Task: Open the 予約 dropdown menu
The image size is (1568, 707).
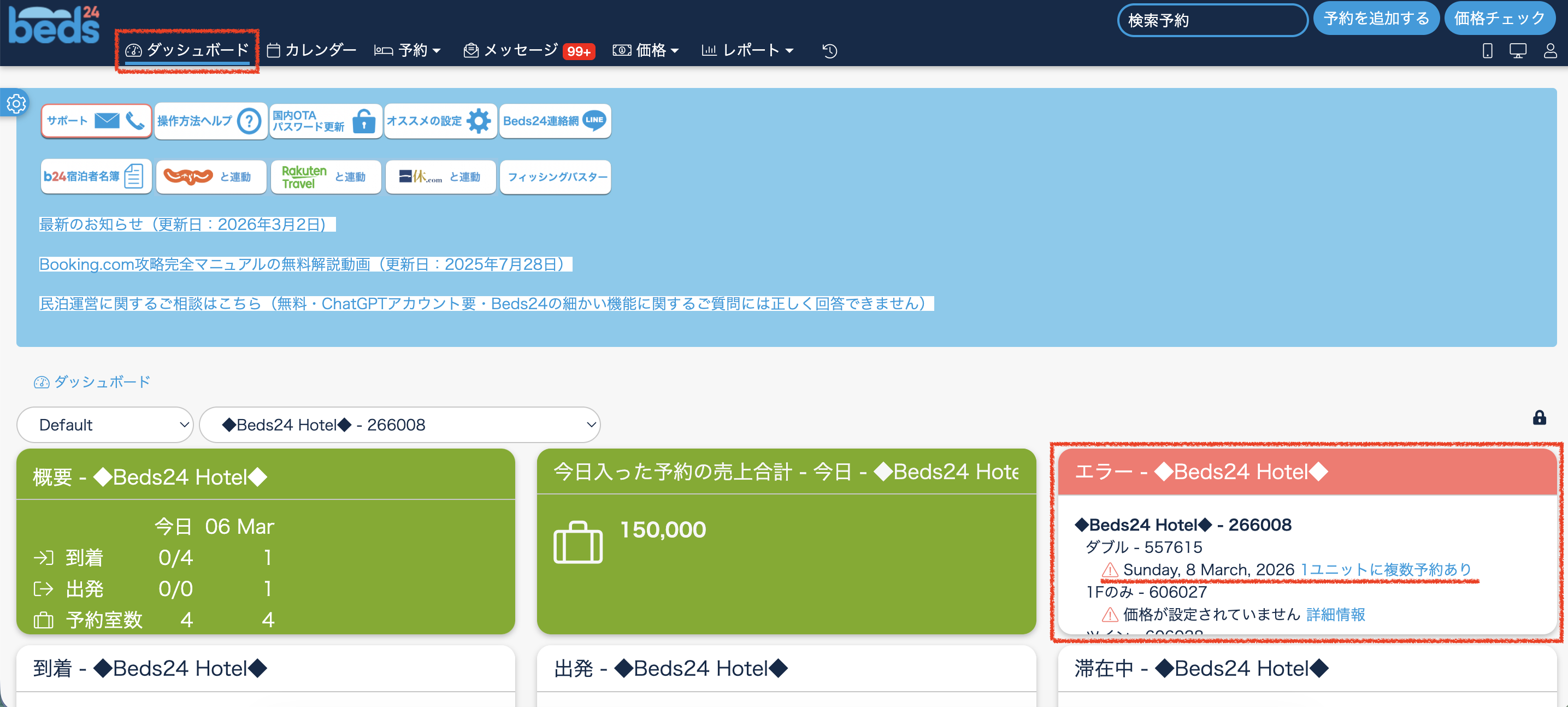Action: (x=407, y=51)
